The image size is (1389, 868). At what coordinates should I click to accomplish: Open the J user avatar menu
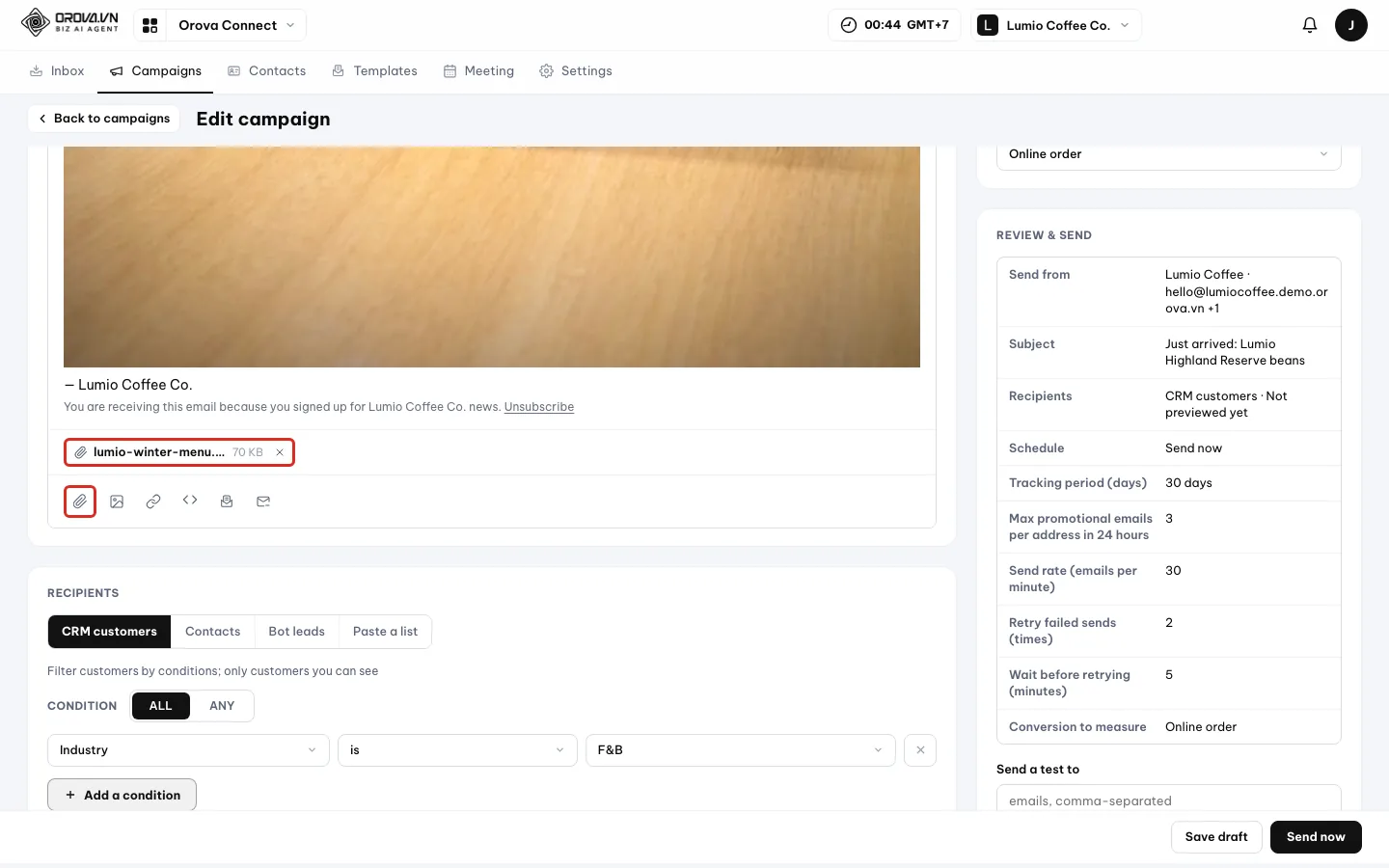pos(1350,25)
